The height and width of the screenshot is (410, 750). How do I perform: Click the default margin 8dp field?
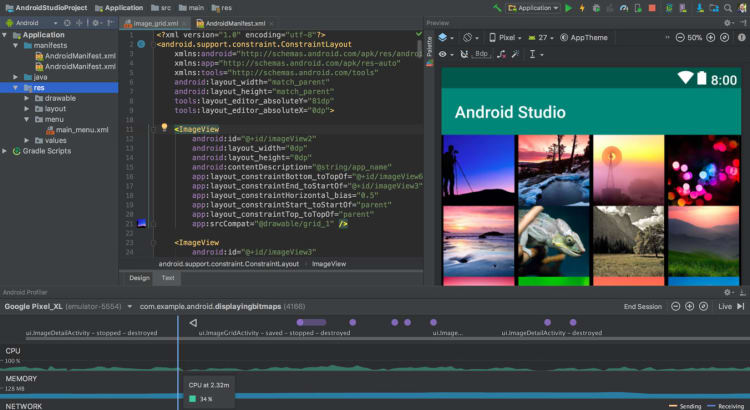[482, 54]
